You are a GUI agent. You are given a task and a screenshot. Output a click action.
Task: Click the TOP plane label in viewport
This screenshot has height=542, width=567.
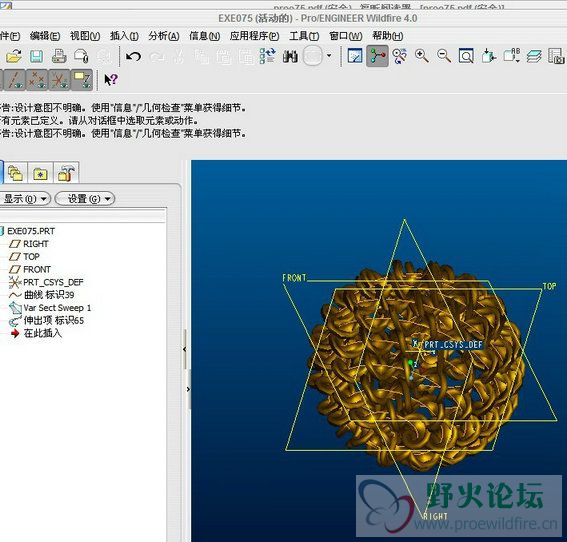click(x=550, y=286)
